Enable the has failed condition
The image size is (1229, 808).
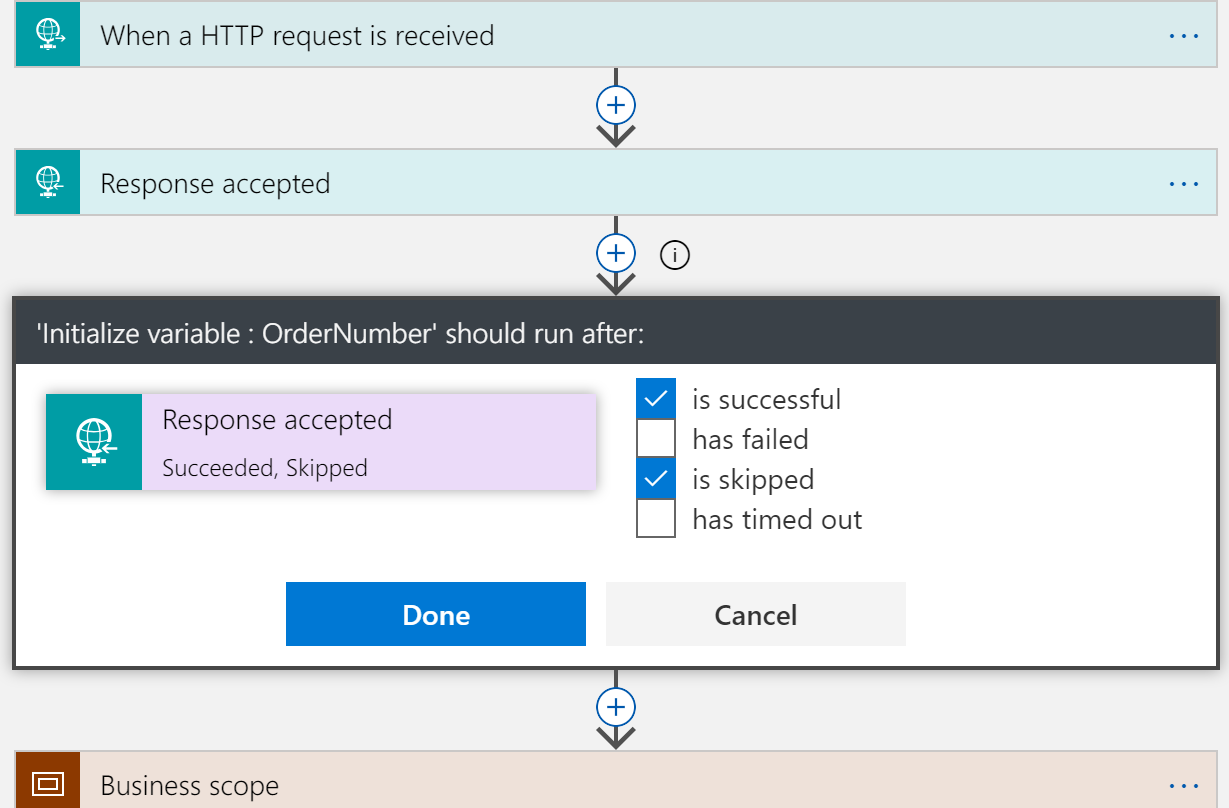click(x=656, y=438)
